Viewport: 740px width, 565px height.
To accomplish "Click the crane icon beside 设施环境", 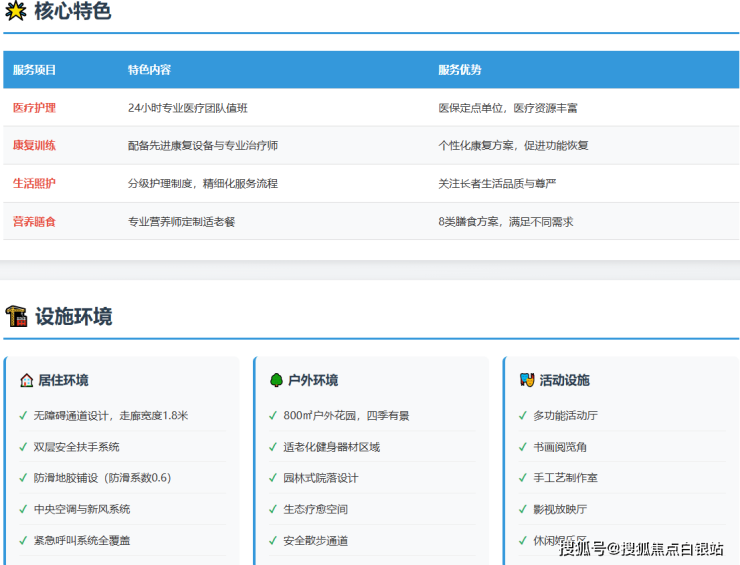I will tap(16, 316).
